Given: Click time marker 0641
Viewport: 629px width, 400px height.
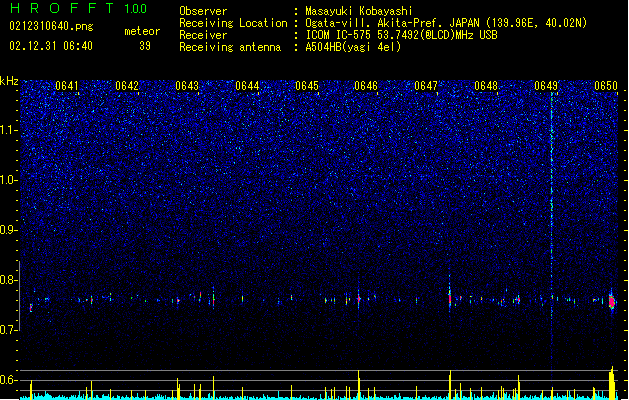Looking at the screenshot, I should tap(67, 86).
